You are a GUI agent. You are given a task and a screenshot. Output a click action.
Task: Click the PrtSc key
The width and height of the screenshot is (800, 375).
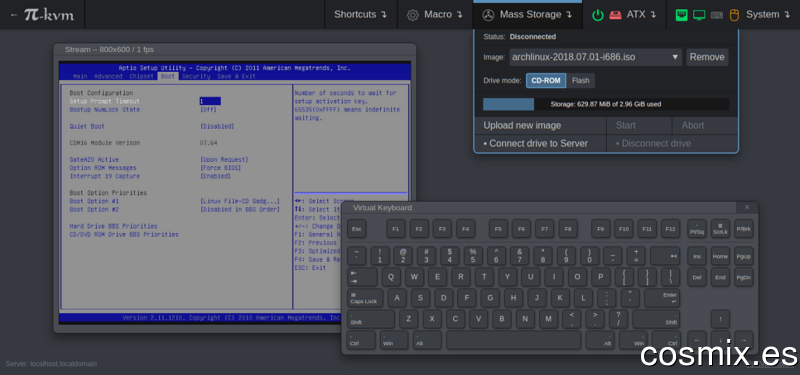coord(697,229)
